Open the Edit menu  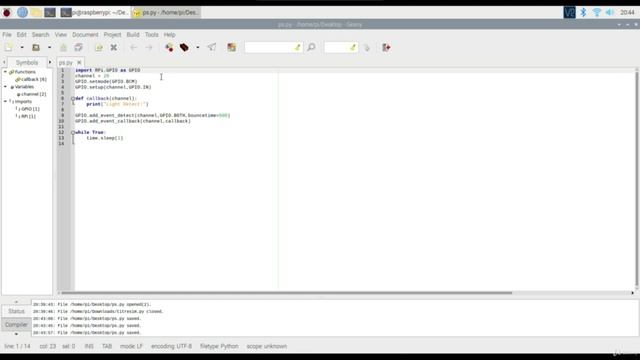point(22,35)
